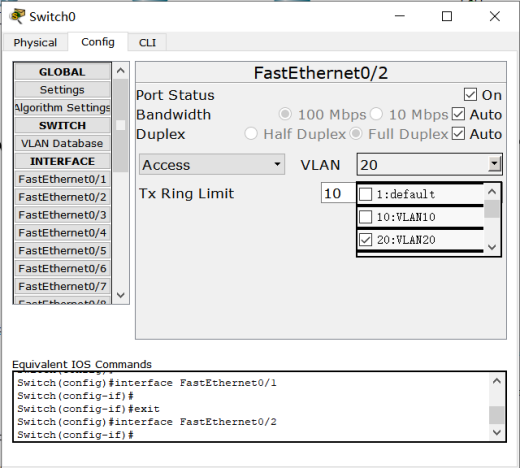Click the sidebar list scroll-down arrow
The height and width of the screenshot is (468, 520).
tap(121, 295)
